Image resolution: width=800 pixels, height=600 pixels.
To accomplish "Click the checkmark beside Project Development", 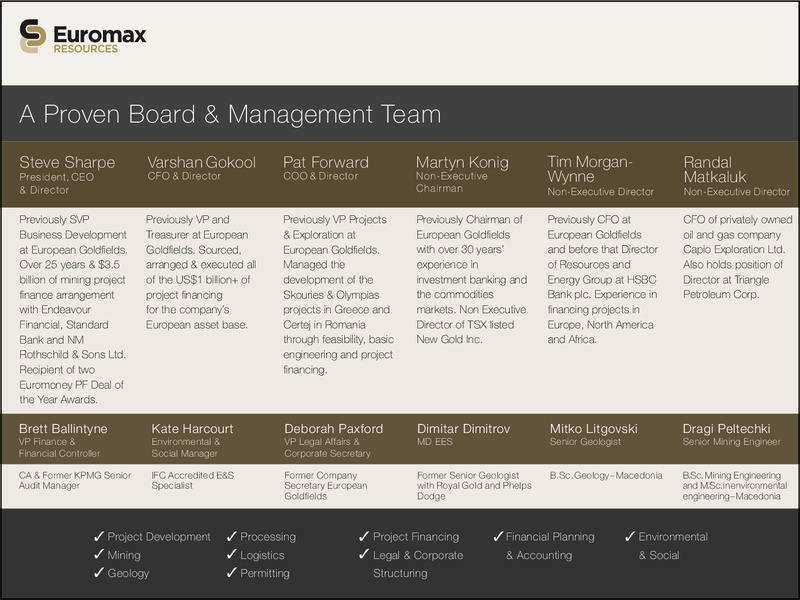I will [99, 536].
